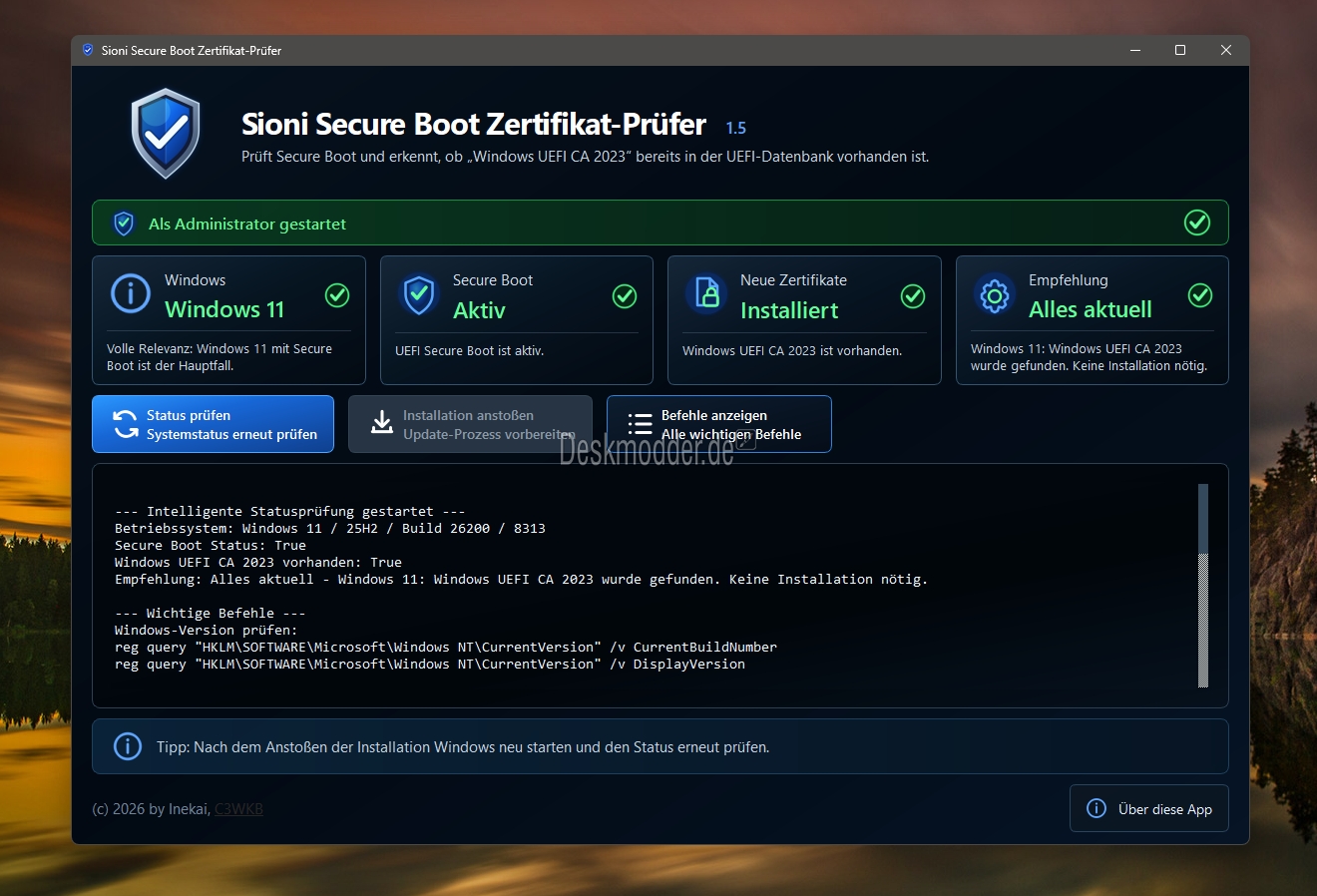Screen dimensions: 1317x896
Task: Click the shield icon in the administrator banner
Action: [124, 224]
